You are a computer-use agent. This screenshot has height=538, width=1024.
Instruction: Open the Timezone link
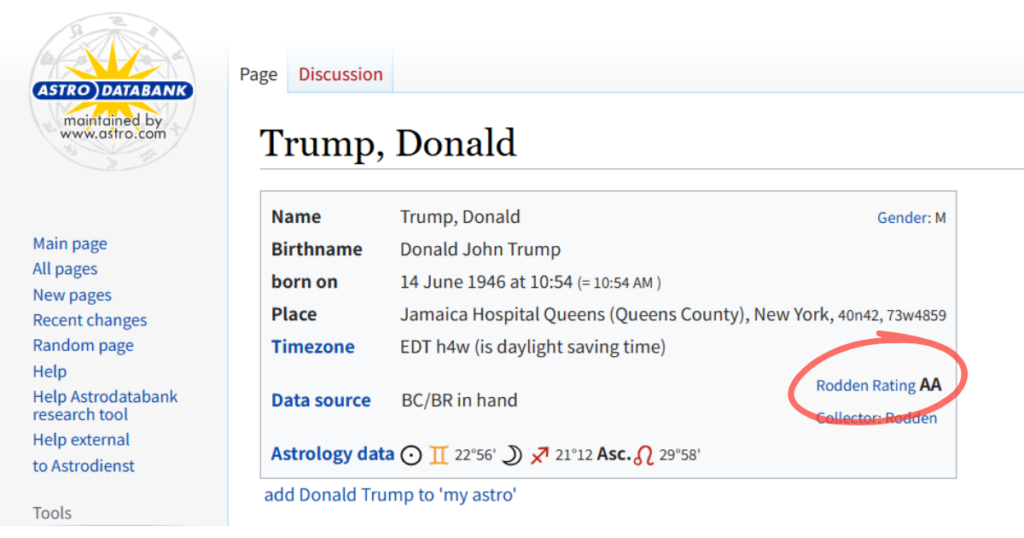click(x=313, y=347)
